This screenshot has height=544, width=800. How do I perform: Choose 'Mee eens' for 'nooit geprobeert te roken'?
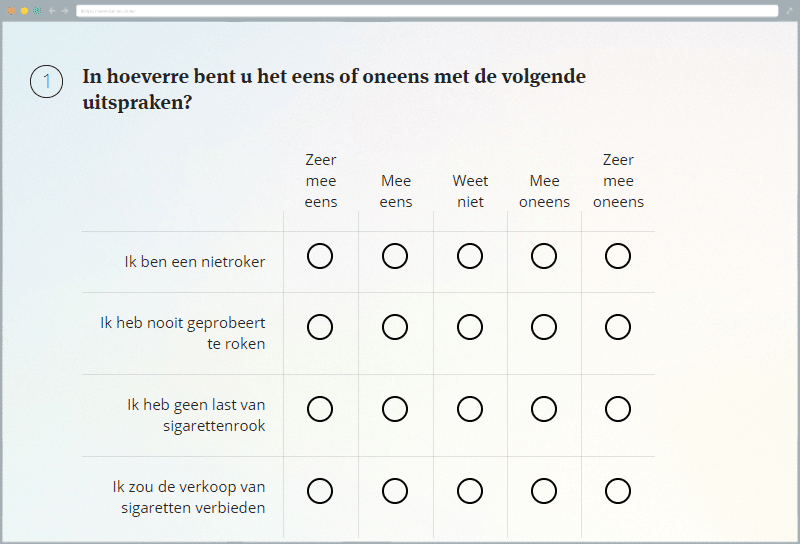click(x=395, y=327)
